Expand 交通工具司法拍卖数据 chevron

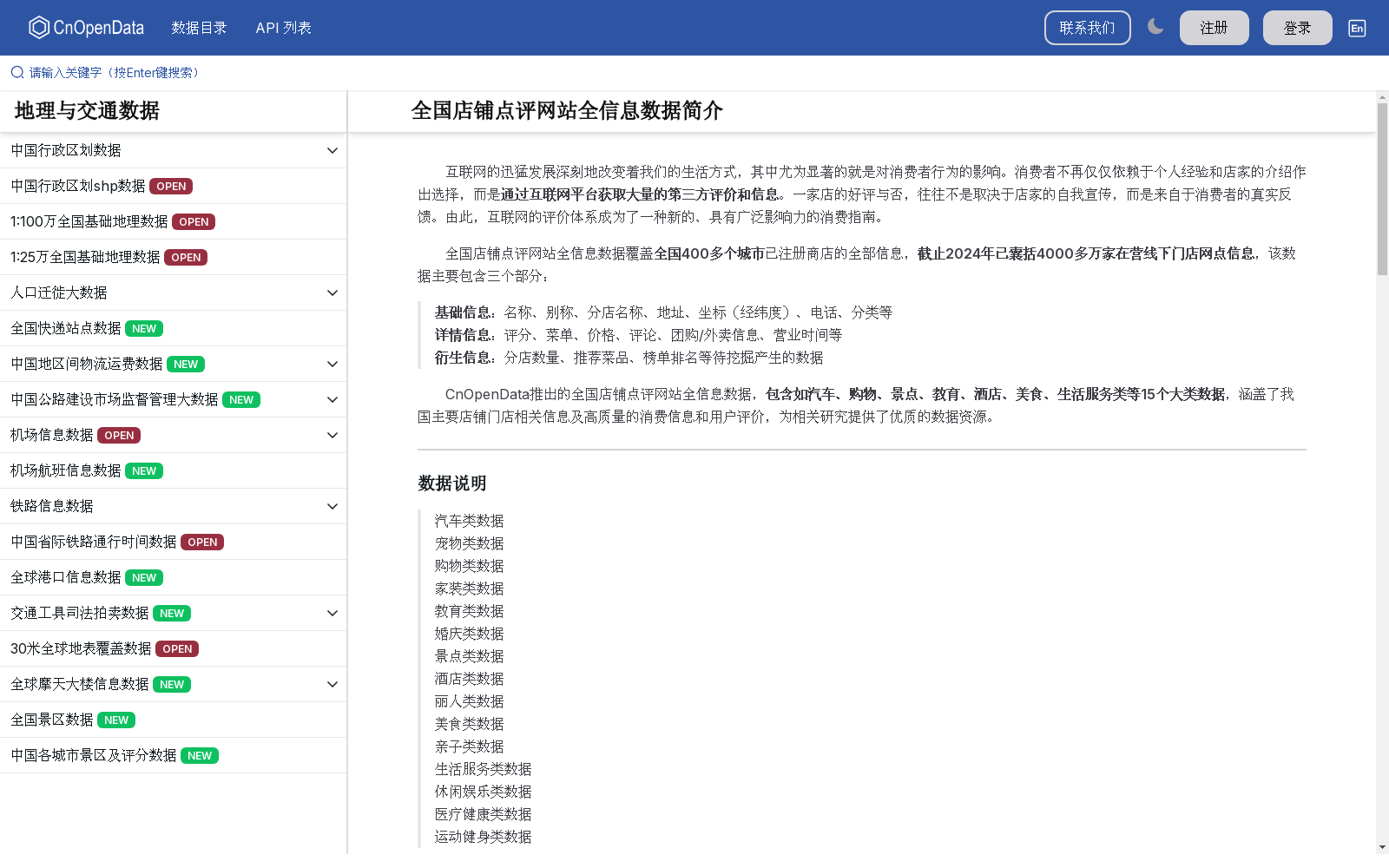tap(332, 613)
